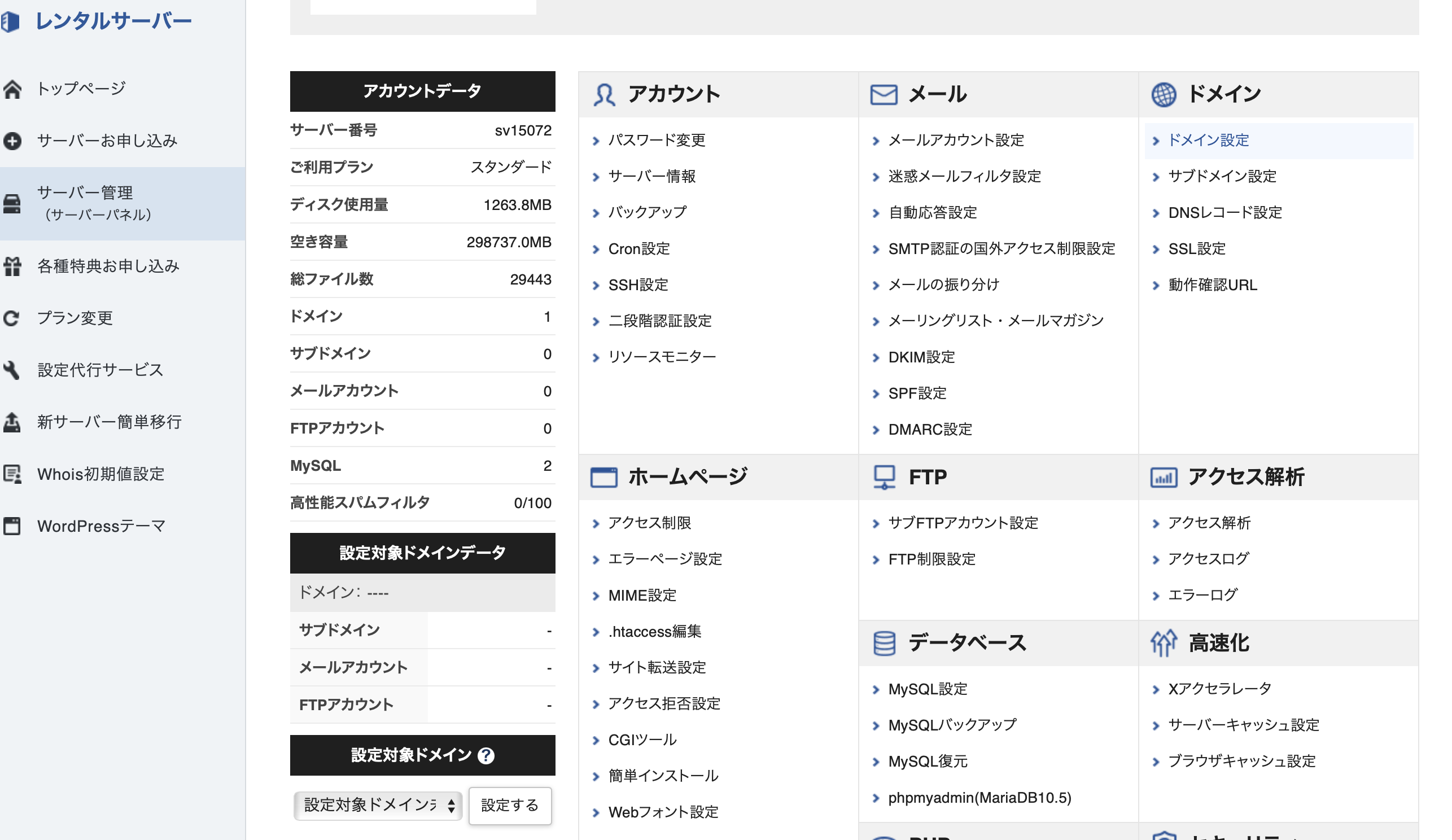Select Whois初期値設定 from sidebar menu
The height and width of the screenshot is (840, 1452).
[x=101, y=474]
